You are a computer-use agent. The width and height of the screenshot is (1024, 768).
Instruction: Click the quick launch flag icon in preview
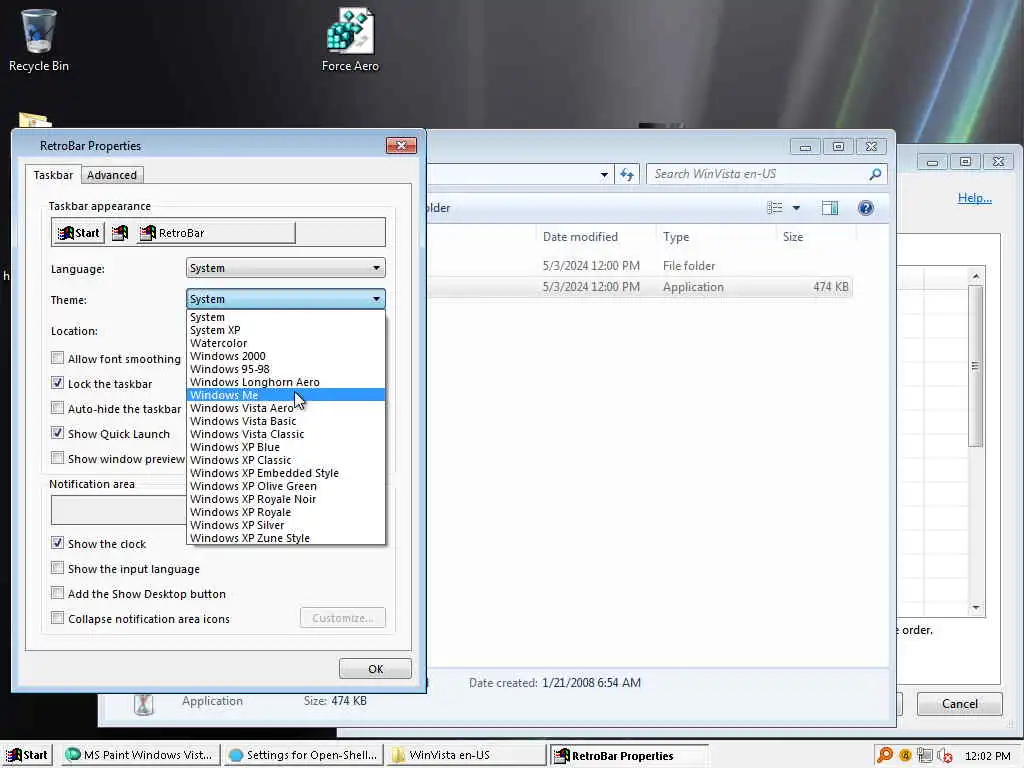coord(120,233)
